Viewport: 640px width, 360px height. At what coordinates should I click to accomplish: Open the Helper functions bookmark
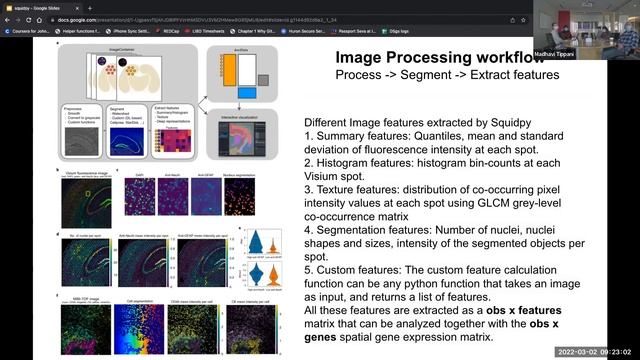pos(78,31)
